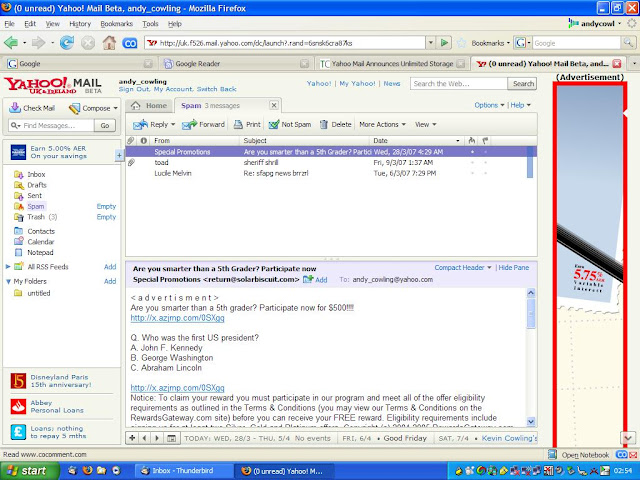Click the Firefox Back arrow button
This screenshot has width=640, height=480.
[11, 42]
